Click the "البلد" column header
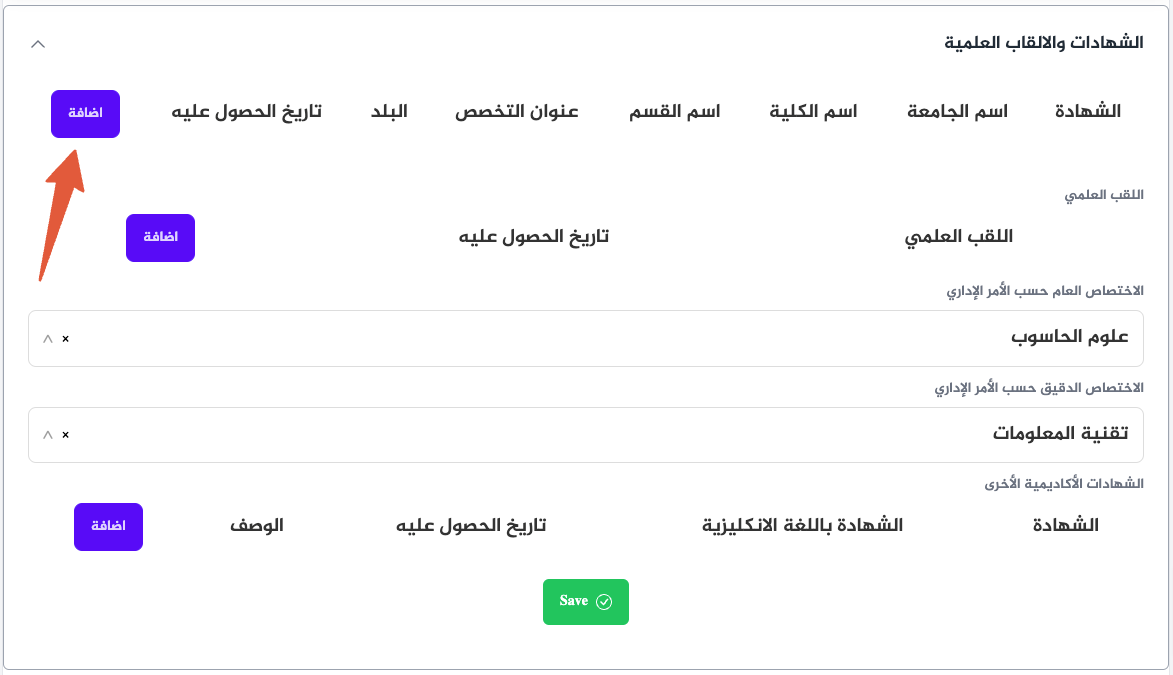 pos(390,111)
